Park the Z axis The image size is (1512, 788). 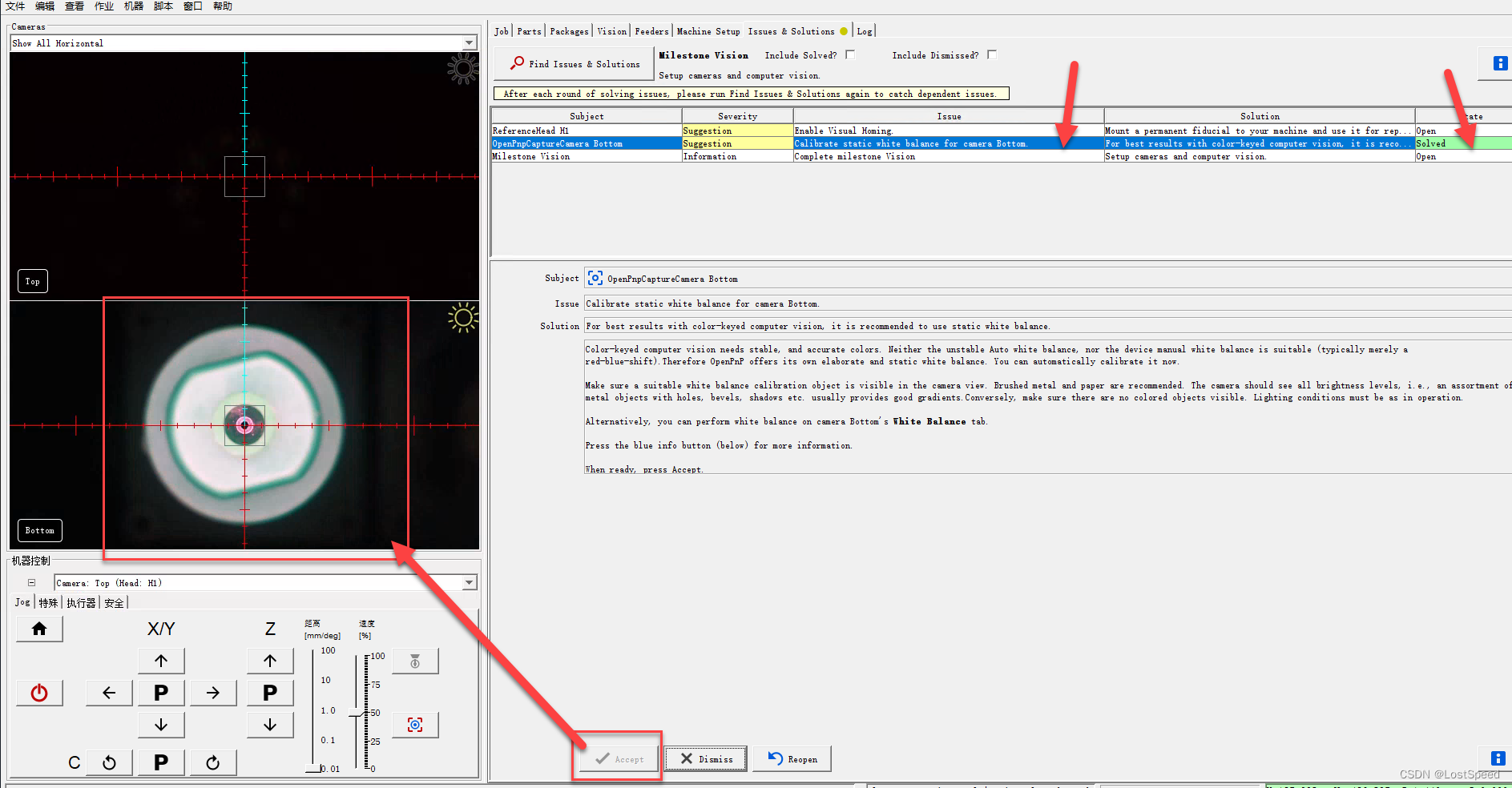270,693
